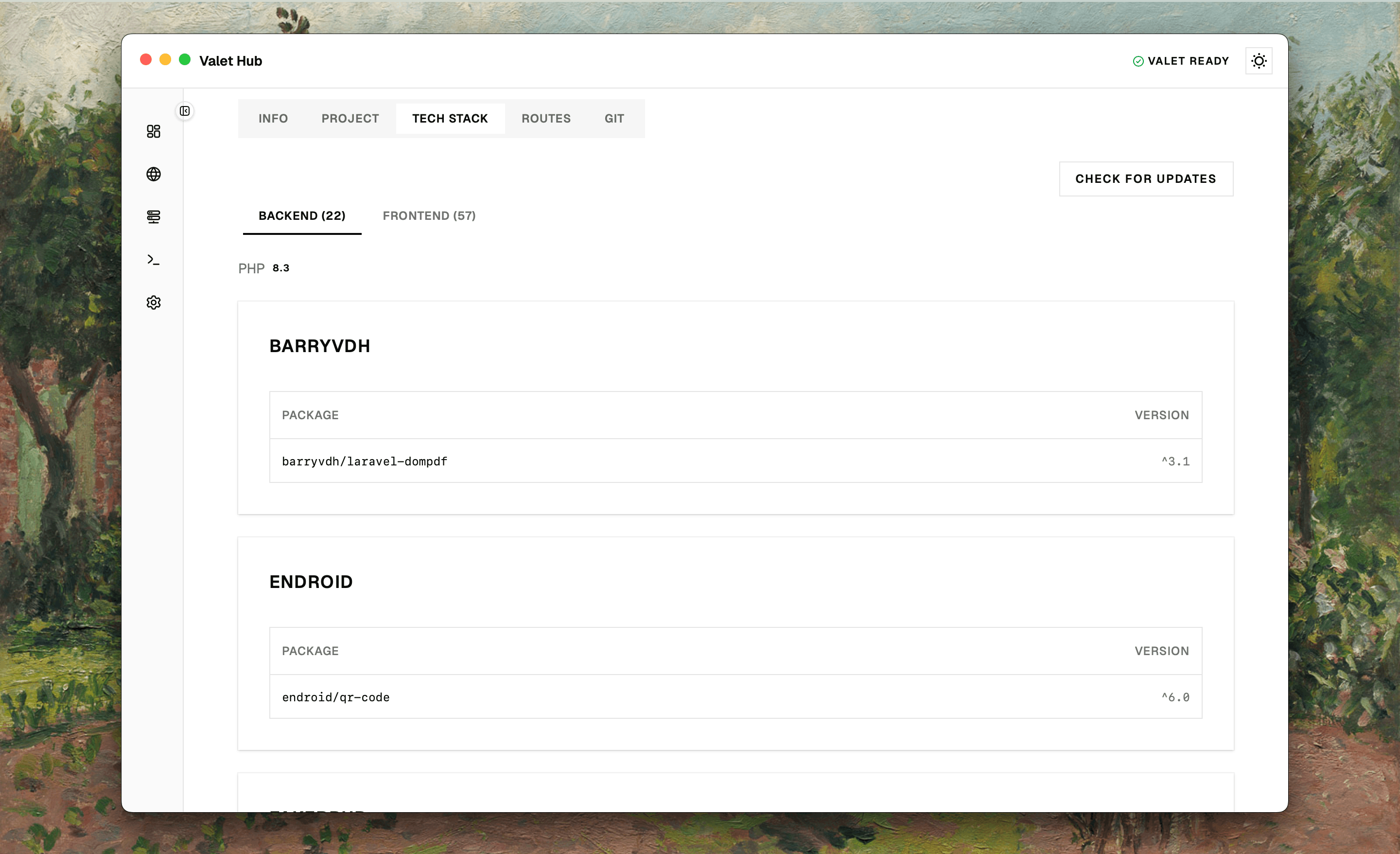Switch to the FRONTEND (57) sub-tab
This screenshot has width=1400, height=854.
[x=429, y=216]
